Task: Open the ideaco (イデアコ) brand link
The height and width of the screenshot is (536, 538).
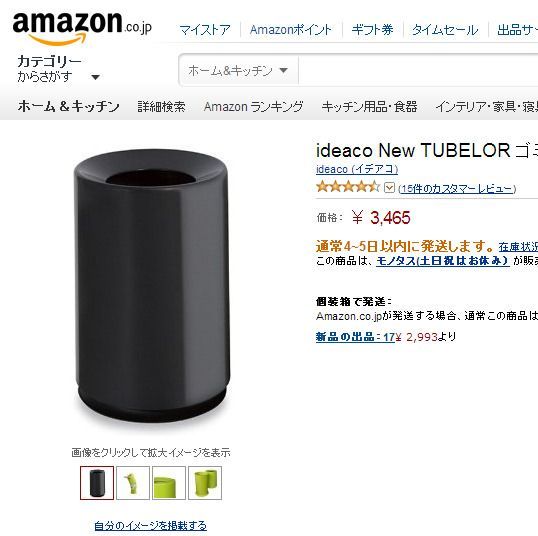Action: tap(357, 169)
